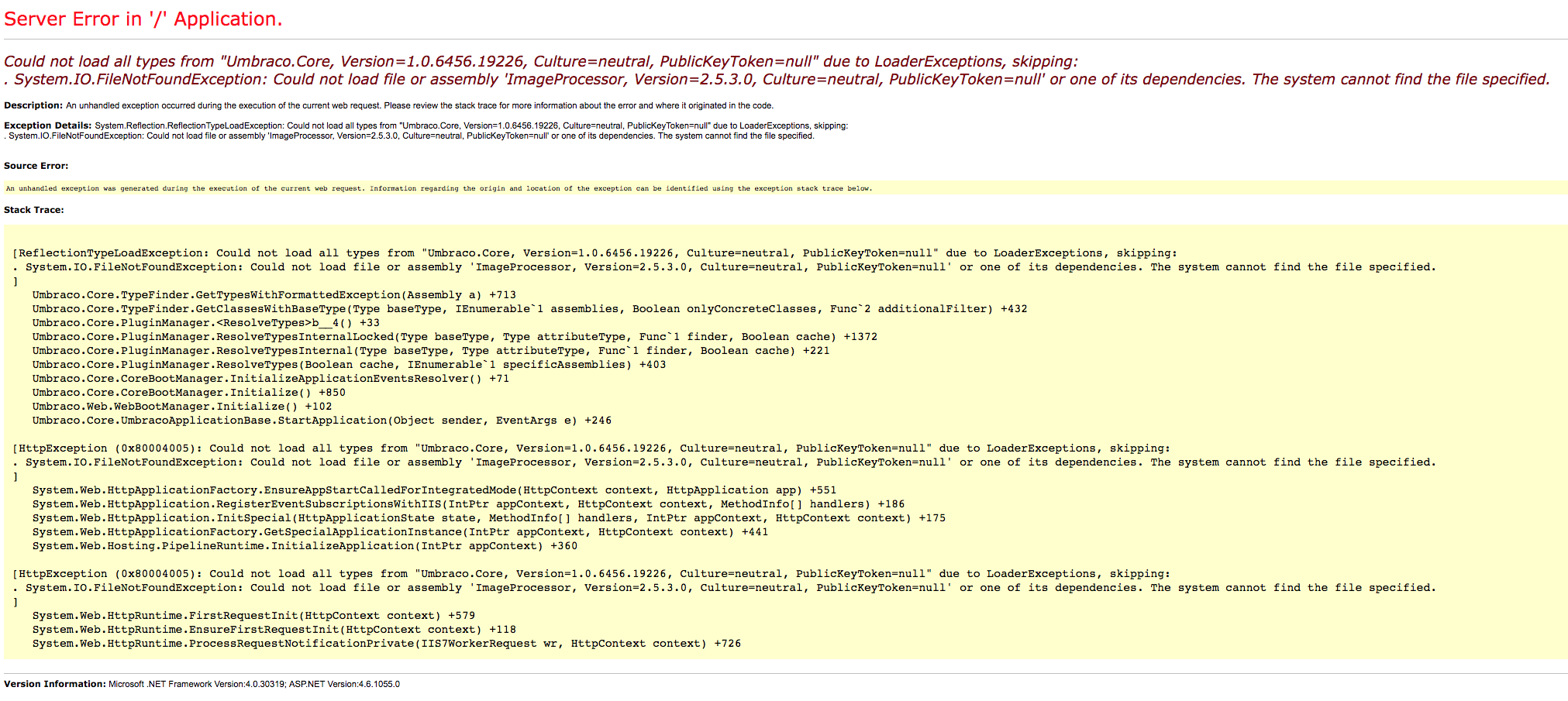Click the "HttpRuntime.FirstRequestInit" +579 line
The width and height of the screenshot is (1568, 701).
(x=253, y=616)
